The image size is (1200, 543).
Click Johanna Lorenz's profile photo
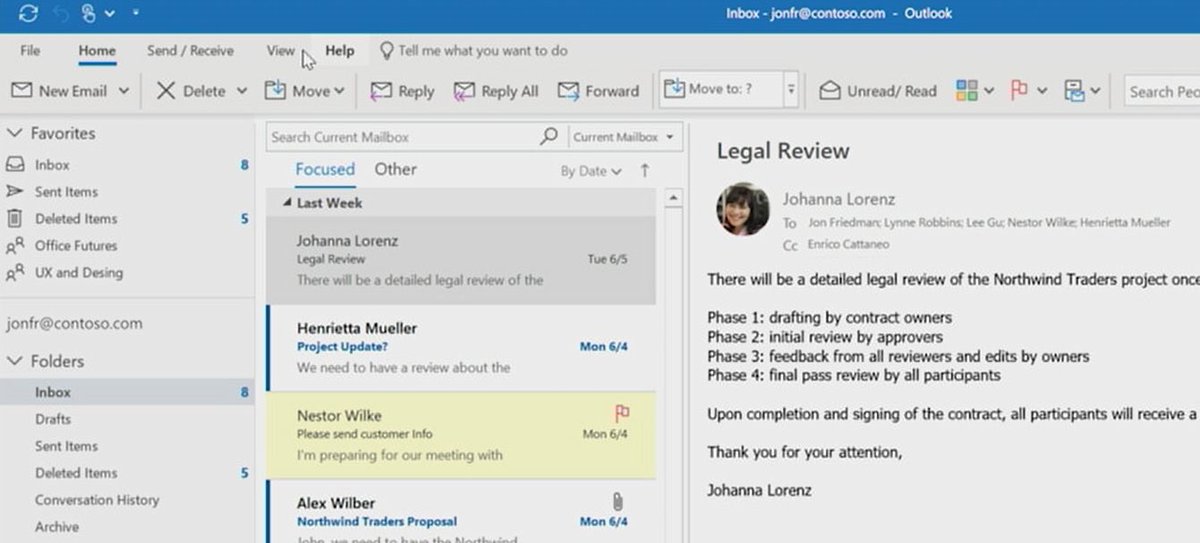coord(743,209)
